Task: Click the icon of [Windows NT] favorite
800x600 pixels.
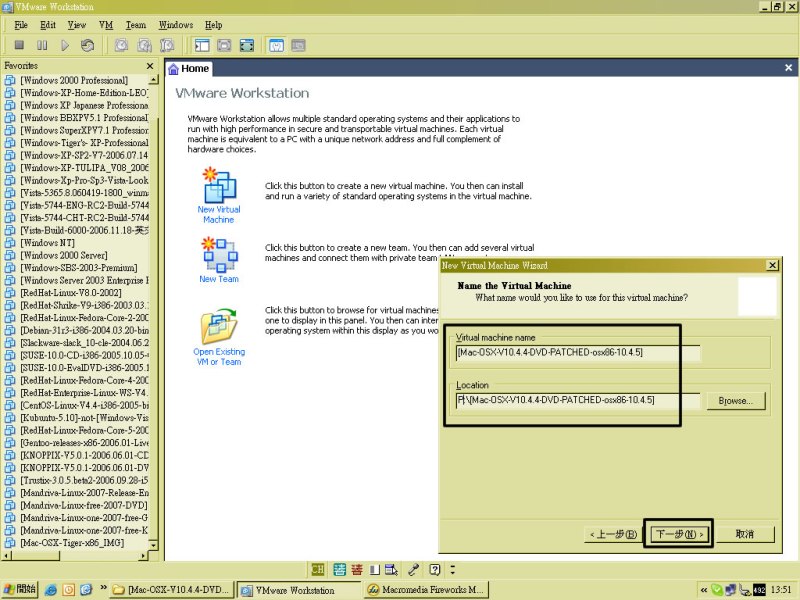Action: click(10, 243)
